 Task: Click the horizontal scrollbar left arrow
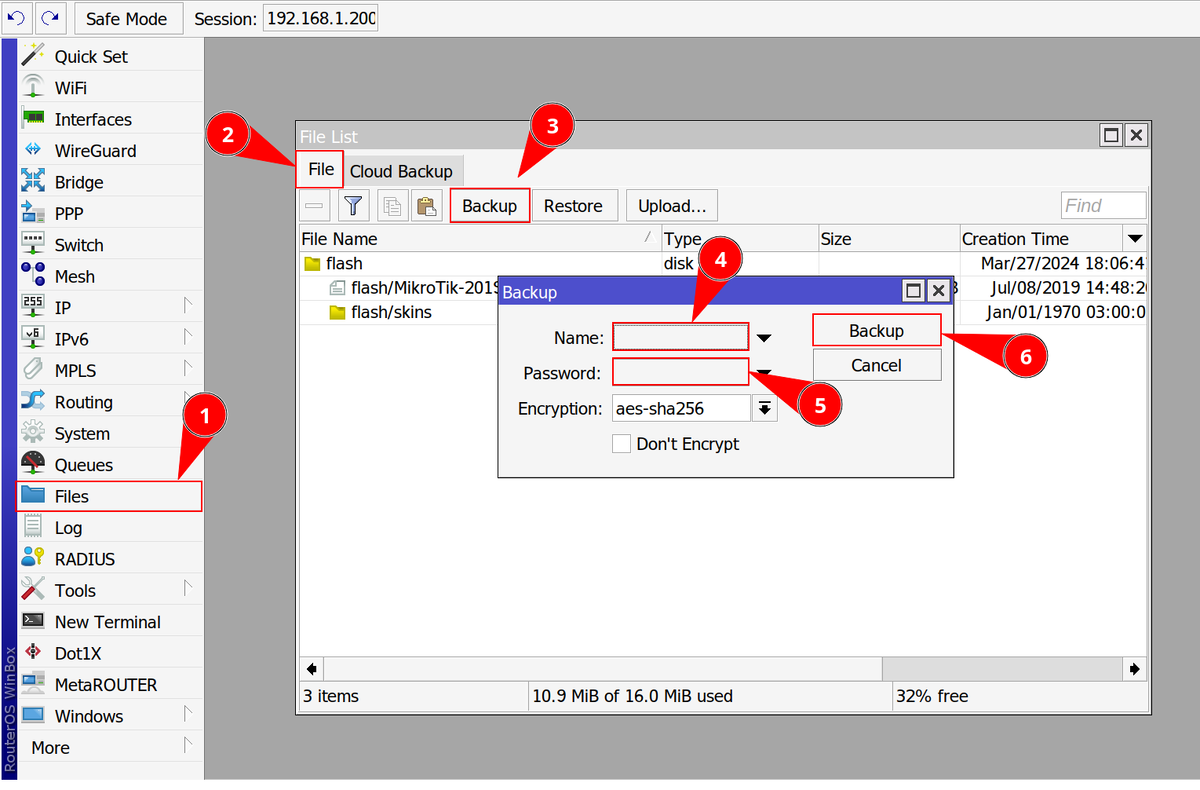pos(312,668)
